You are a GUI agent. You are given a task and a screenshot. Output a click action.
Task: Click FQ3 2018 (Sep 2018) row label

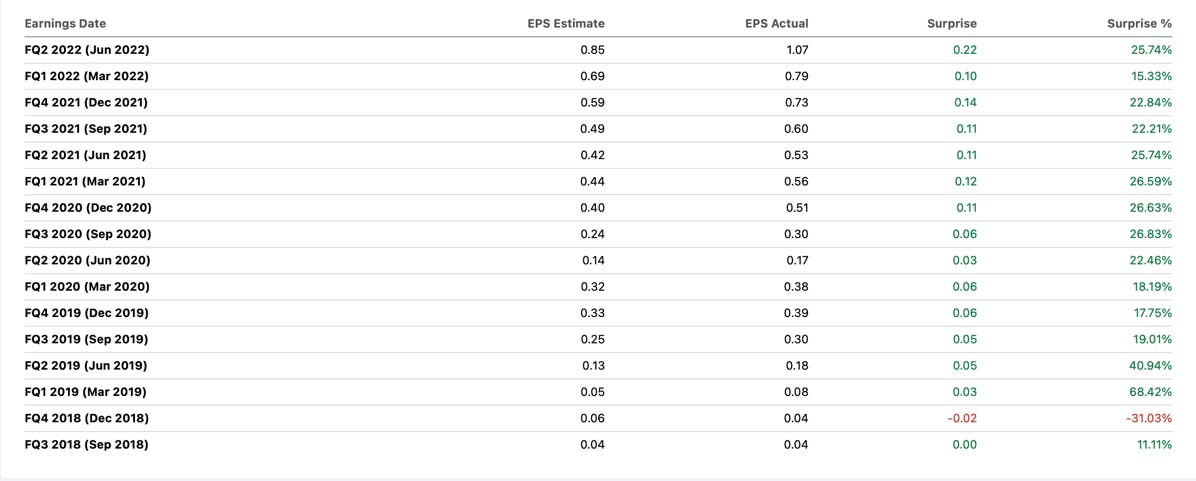(86, 444)
